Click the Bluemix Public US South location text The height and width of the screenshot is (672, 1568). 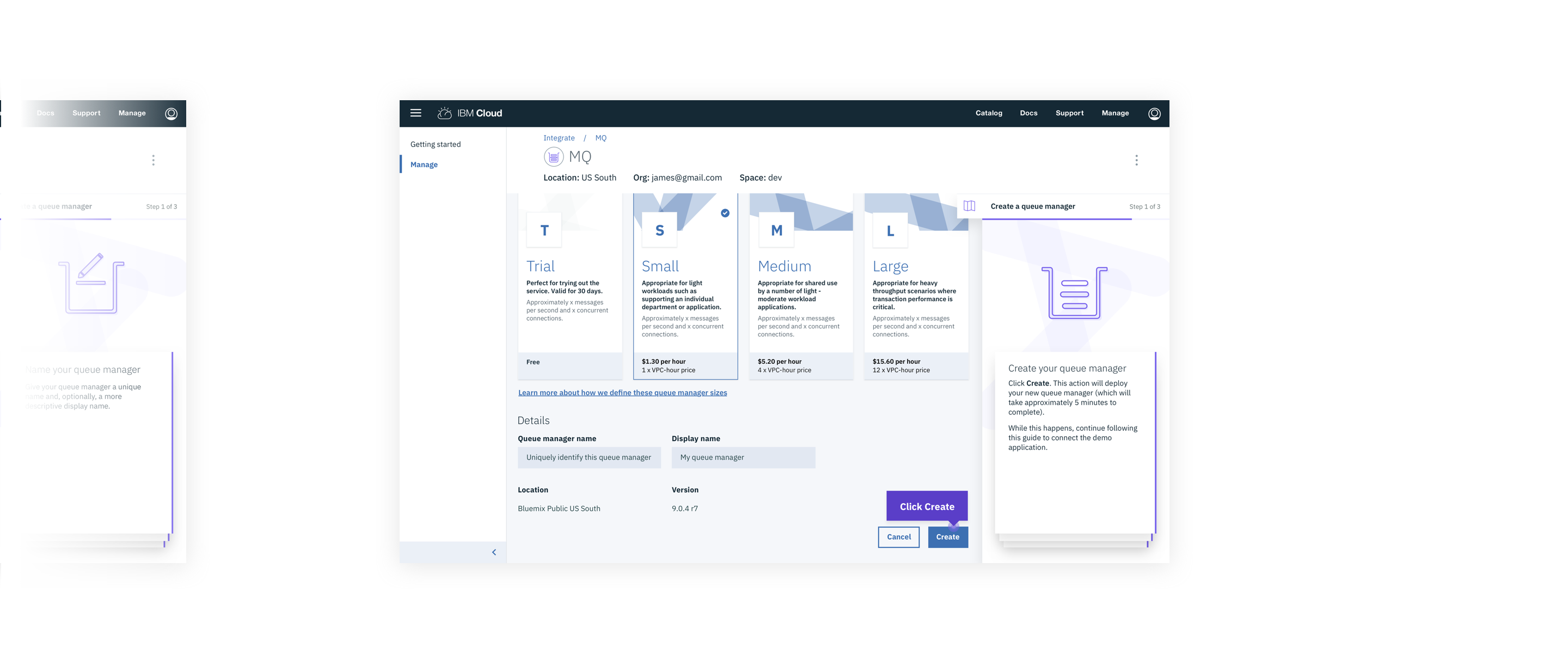(559, 508)
